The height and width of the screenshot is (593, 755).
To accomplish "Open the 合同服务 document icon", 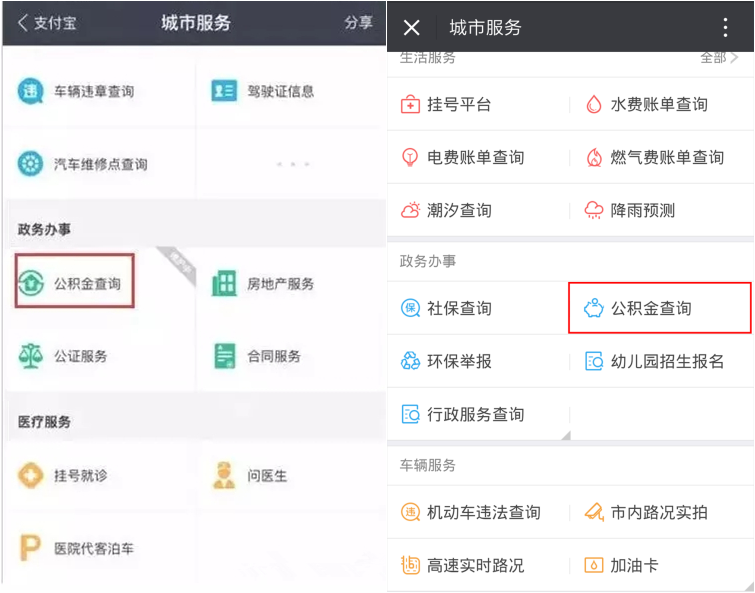I will [224, 355].
